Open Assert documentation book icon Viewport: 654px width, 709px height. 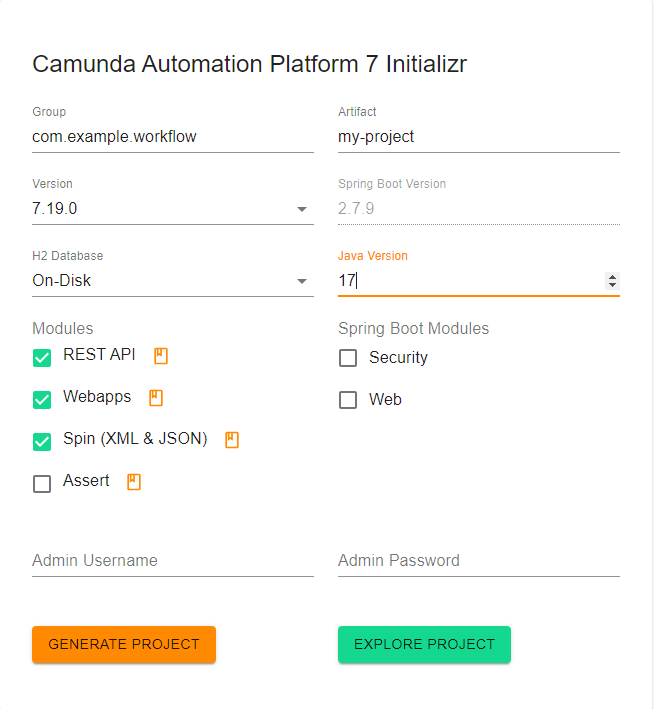tap(134, 481)
